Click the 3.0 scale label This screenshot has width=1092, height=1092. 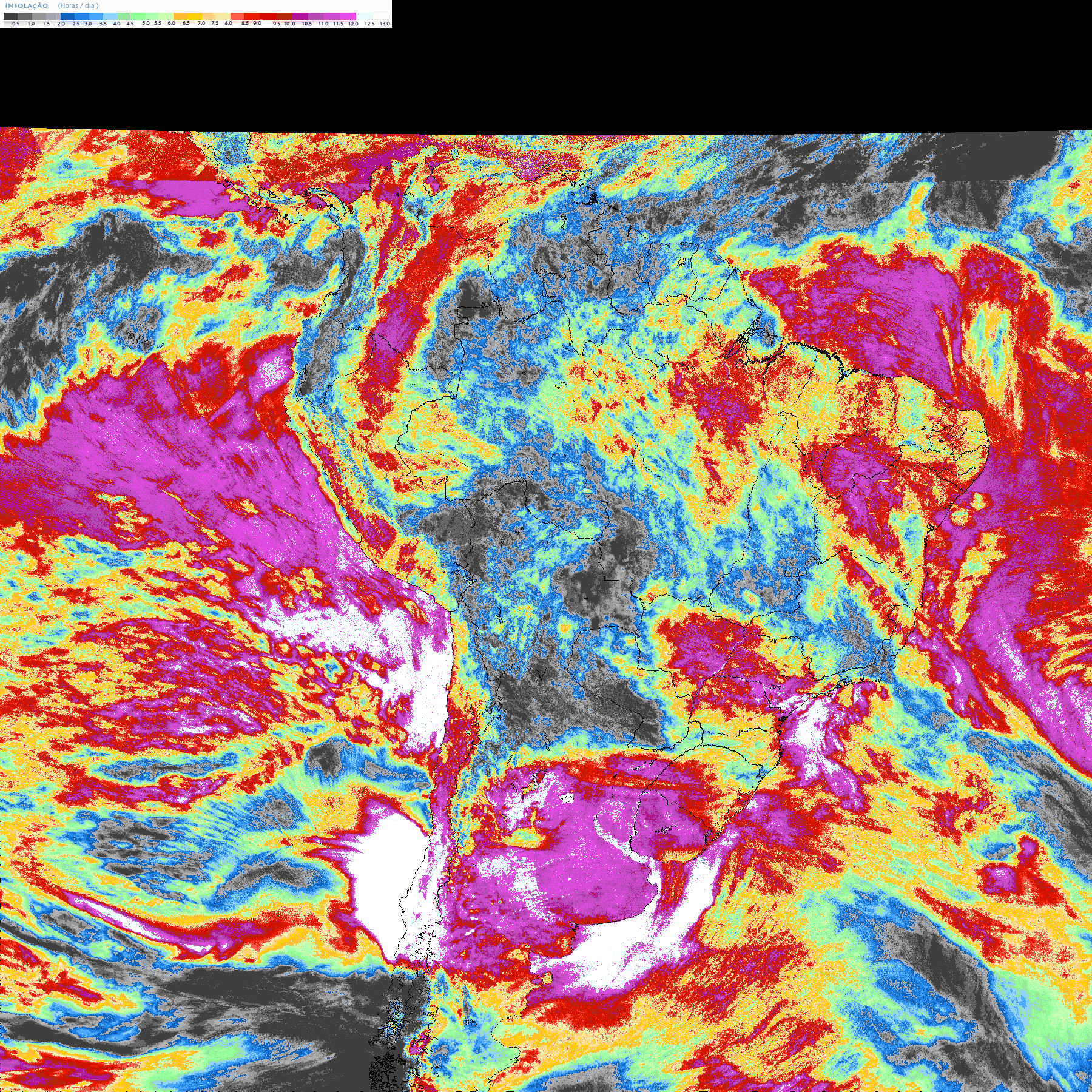(x=88, y=24)
